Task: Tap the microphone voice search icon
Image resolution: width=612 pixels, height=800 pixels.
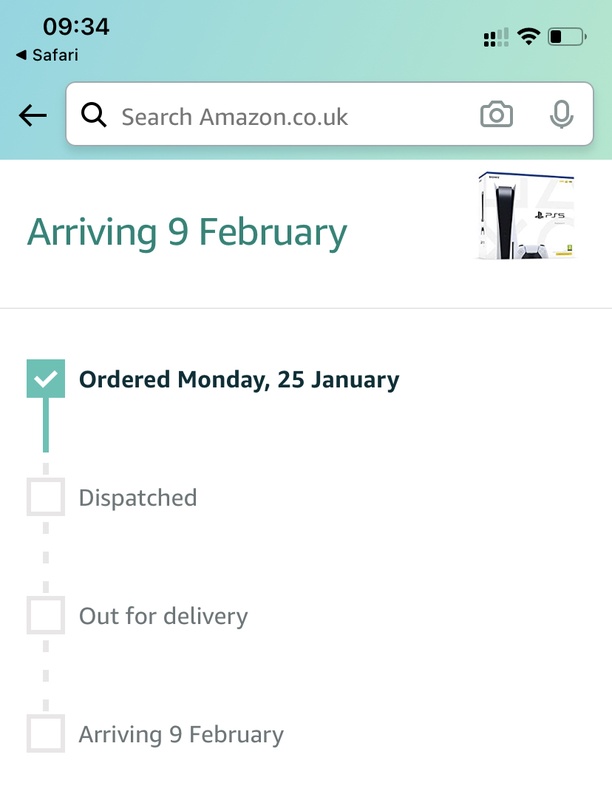Action: point(562,116)
